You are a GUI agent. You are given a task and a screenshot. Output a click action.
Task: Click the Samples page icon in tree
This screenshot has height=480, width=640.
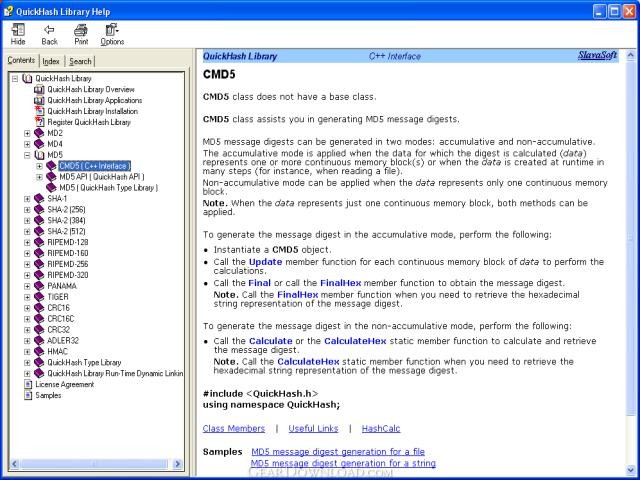point(28,396)
